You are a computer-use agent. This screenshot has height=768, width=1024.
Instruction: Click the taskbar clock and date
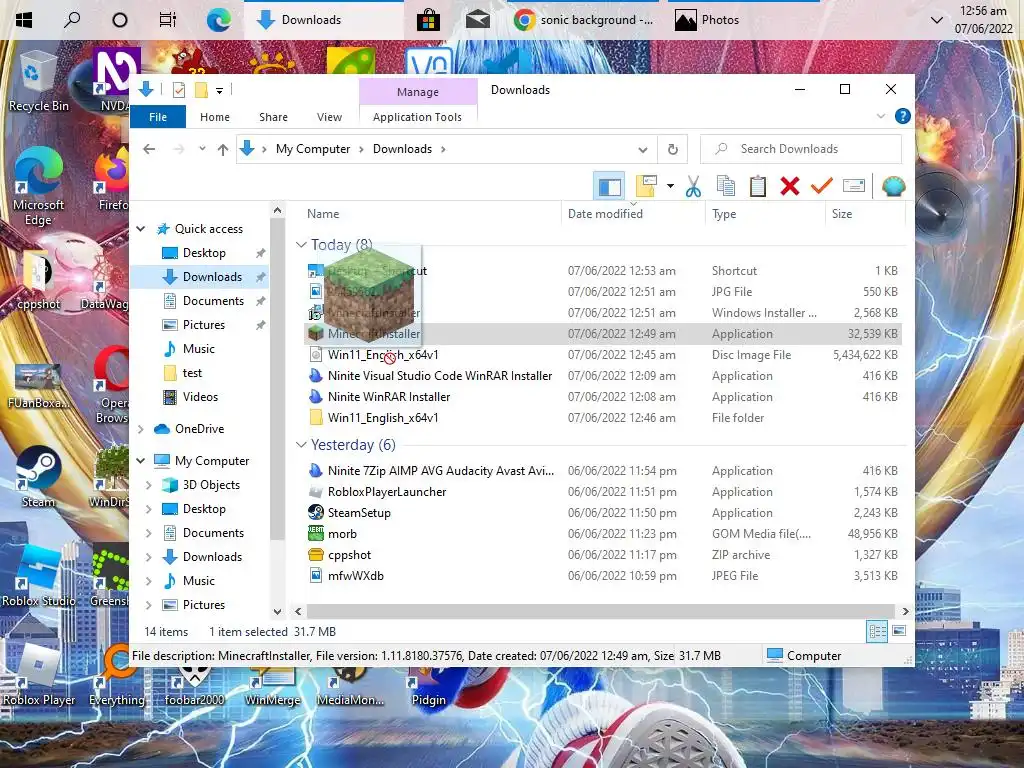pyautogui.click(x=983, y=20)
